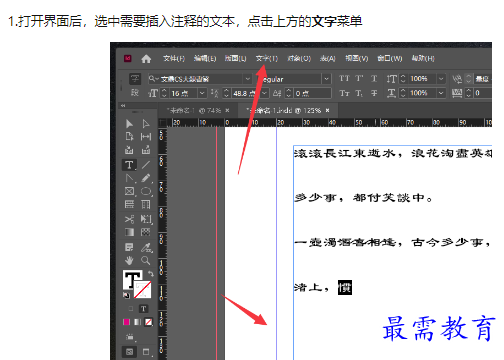This screenshot has width=504, height=360.
Task: Click the Home icon in the menu bar
Action: click(146, 59)
